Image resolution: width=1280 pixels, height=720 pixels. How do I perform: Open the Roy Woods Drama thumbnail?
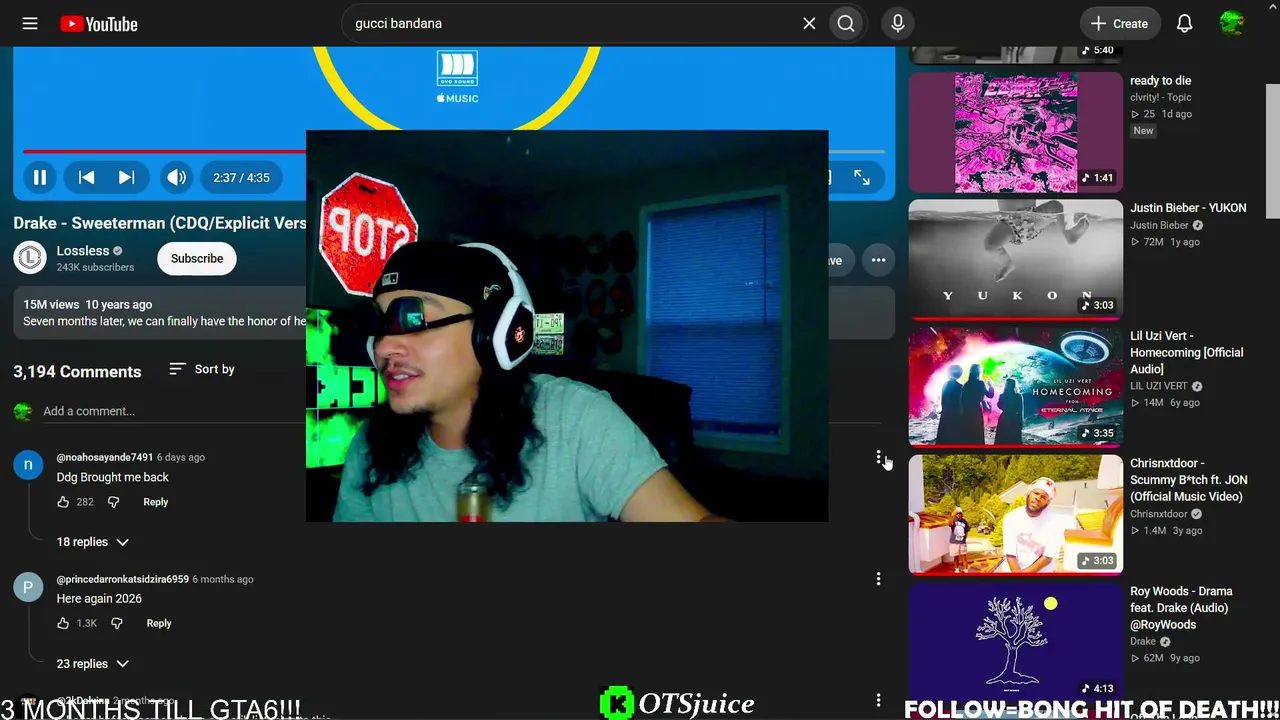[x=1016, y=642]
